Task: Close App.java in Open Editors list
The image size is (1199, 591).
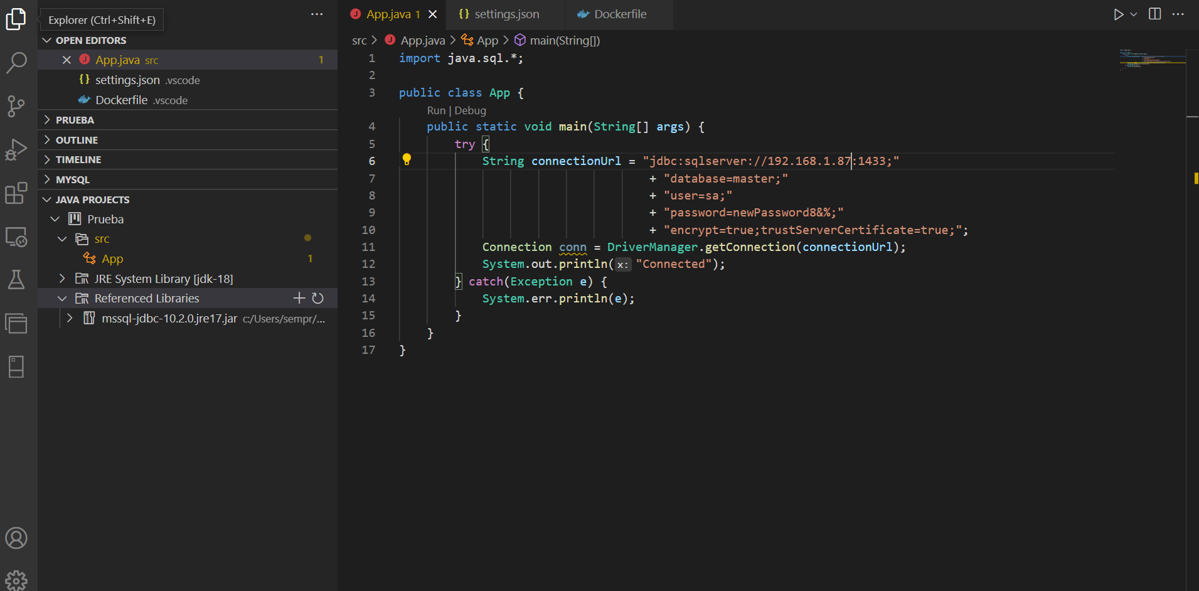Action: point(67,60)
